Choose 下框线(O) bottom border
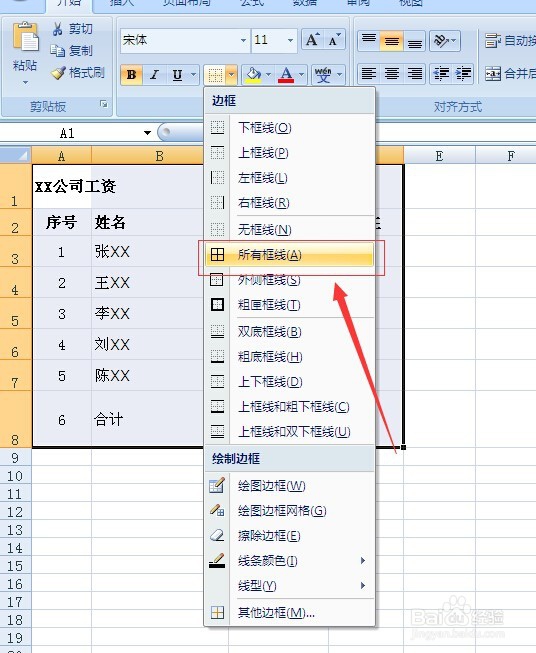The image size is (536, 653). (290, 127)
